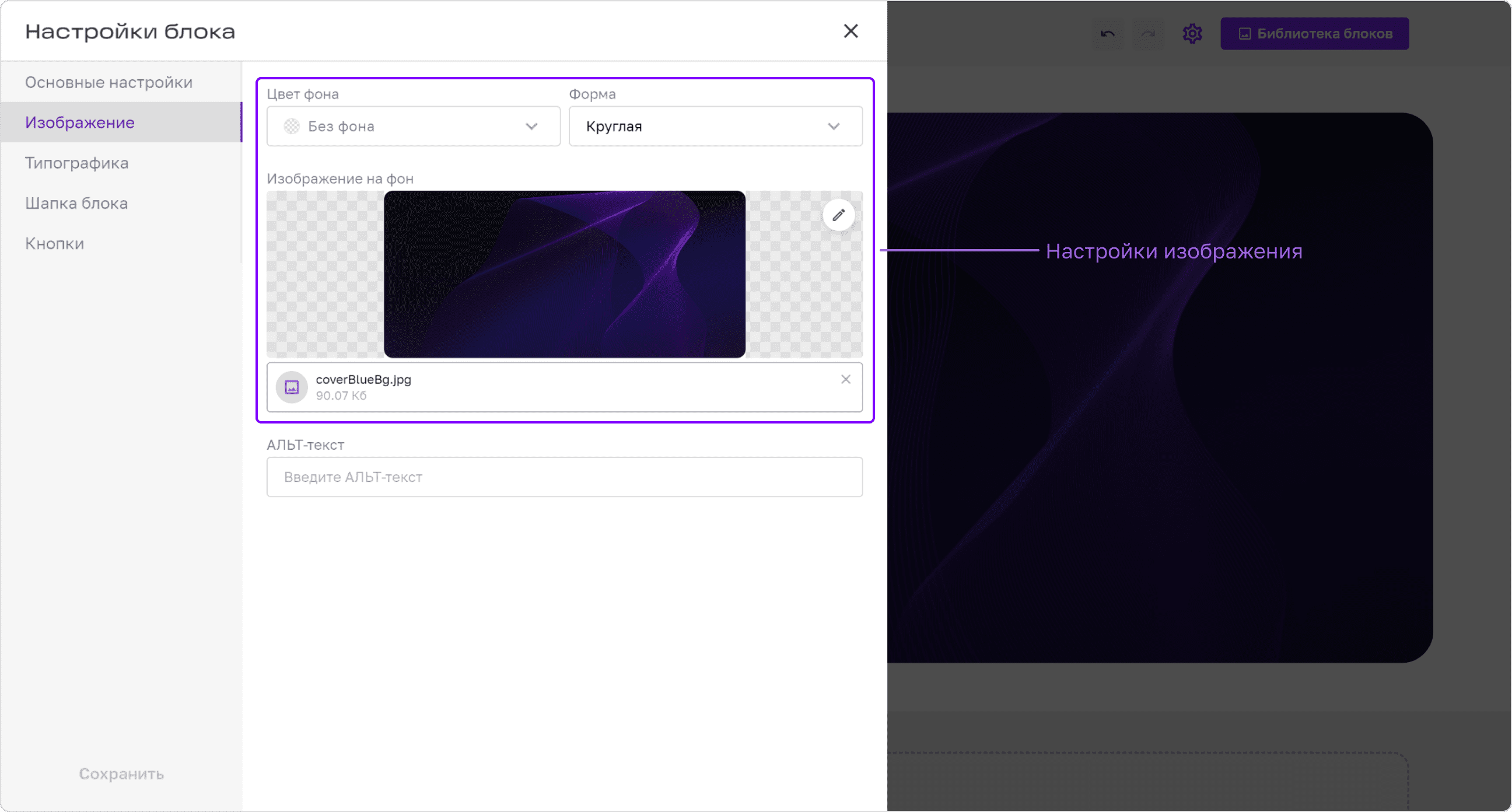Redo the action in the editor

coord(1147,34)
